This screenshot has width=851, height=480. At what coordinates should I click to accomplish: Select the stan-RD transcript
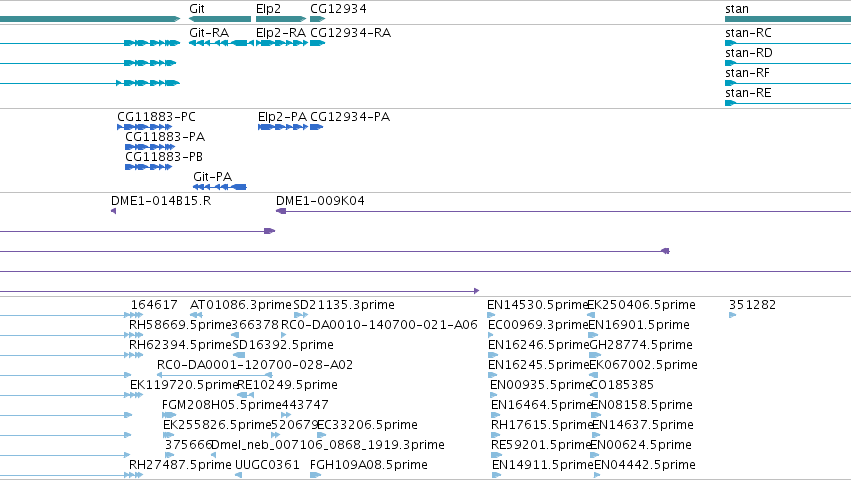(x=788, y=63)
